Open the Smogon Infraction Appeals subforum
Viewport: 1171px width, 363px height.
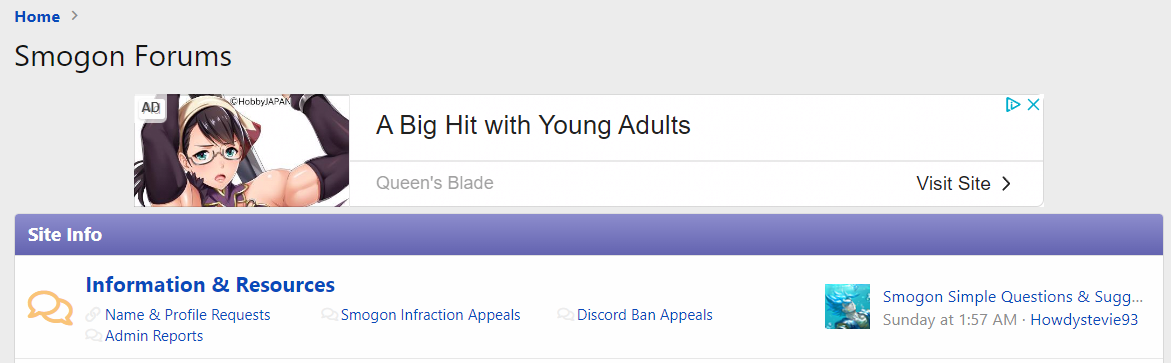430,315
